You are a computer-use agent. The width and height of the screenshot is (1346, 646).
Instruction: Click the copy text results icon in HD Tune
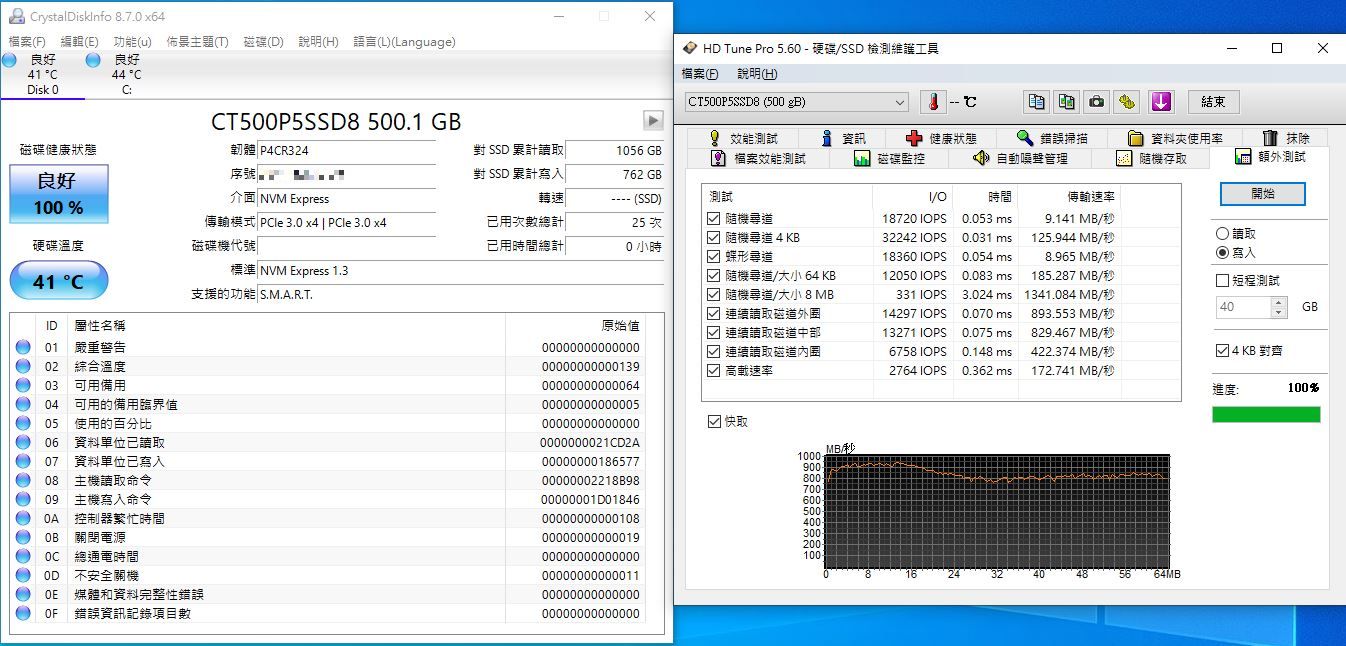[1037, 102]
